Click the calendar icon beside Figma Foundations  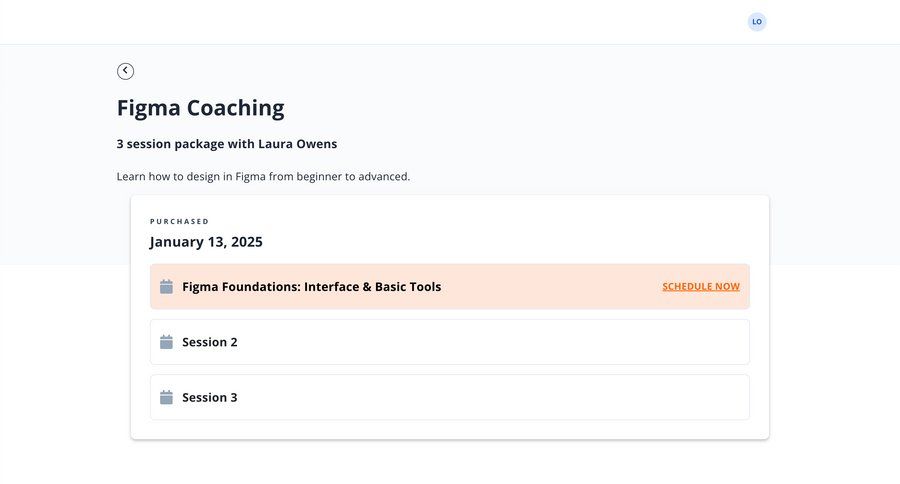(x=167, y=287)
